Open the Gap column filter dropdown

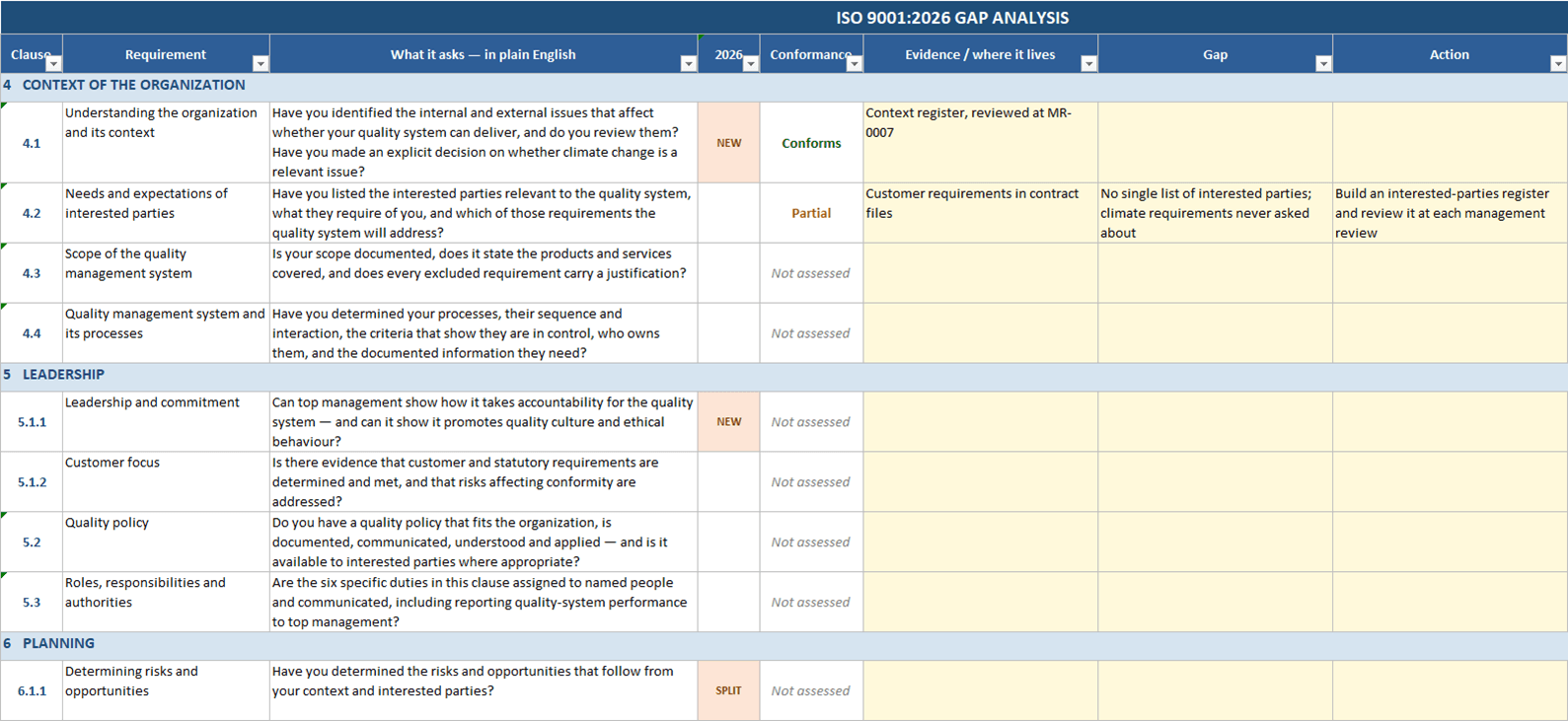point(1323,64)
